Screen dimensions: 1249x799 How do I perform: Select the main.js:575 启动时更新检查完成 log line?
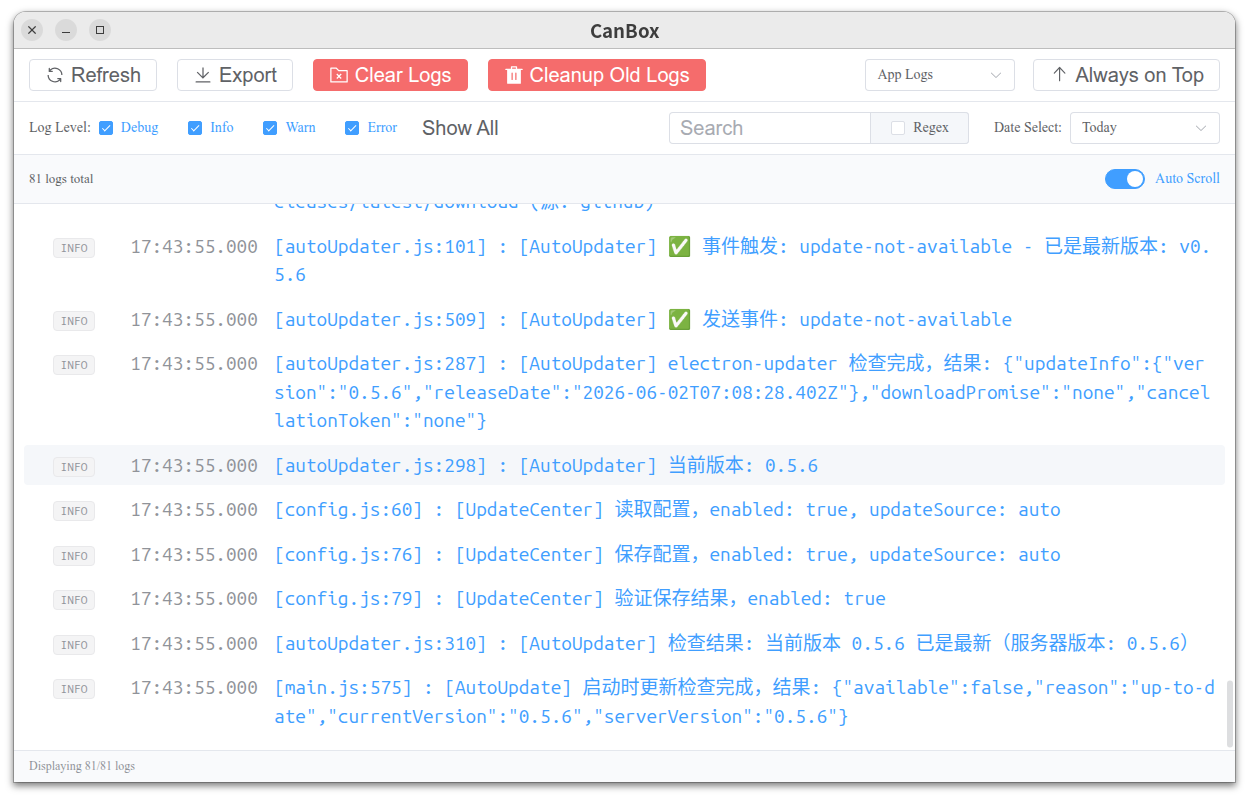pyautogui.click(x=624, y=702)
